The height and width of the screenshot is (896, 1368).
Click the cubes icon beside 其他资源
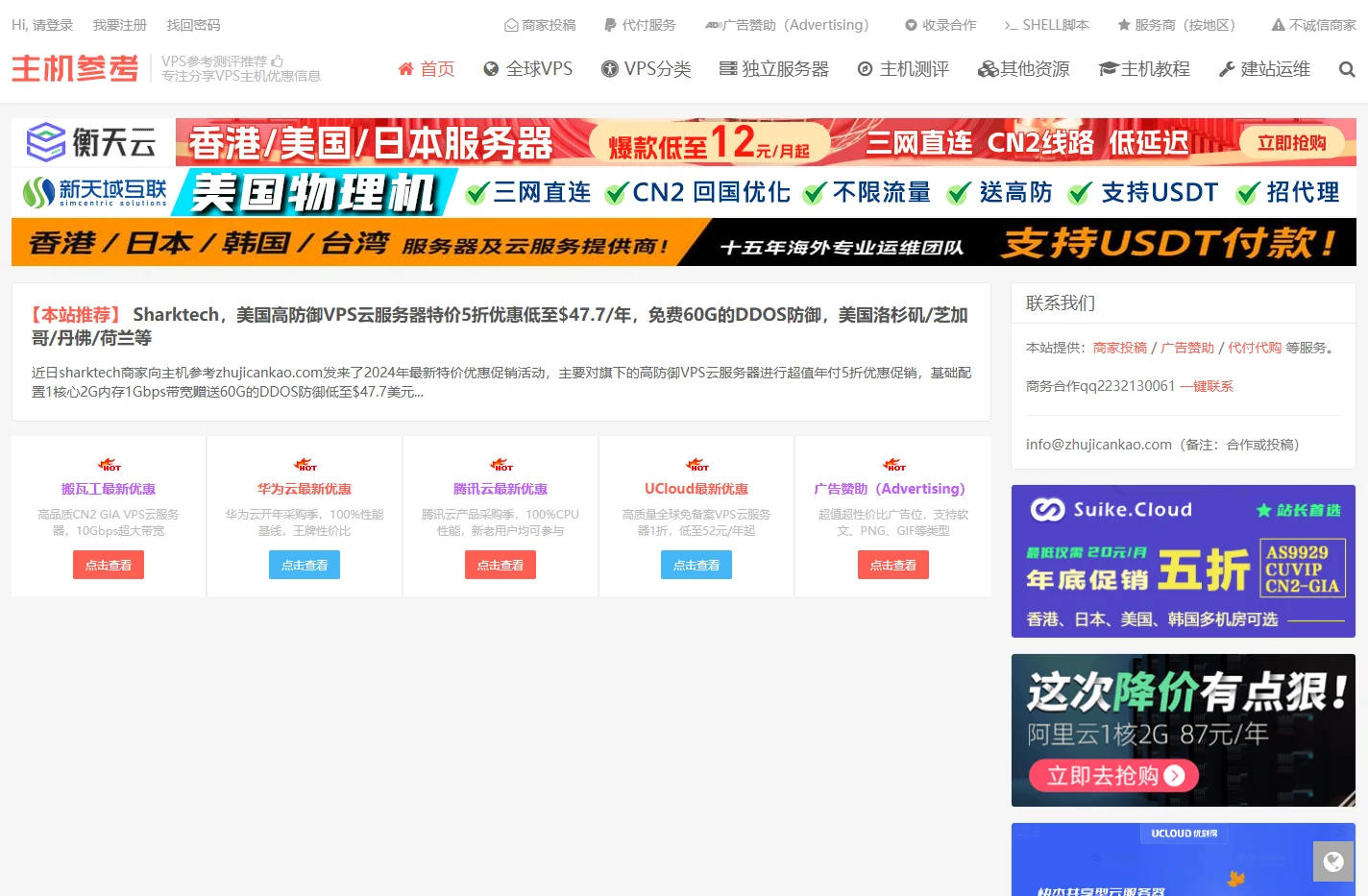[x=988, y=69]
